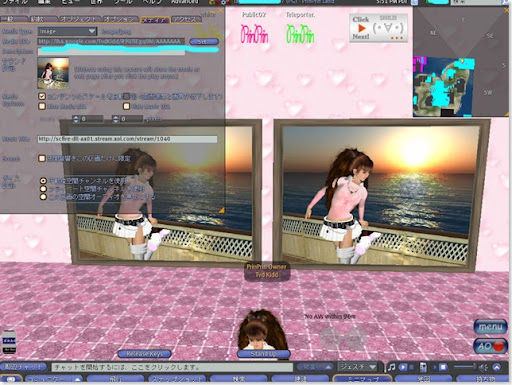Image resolution: width=512 pixels, height=385 pixels.
Task: Play the media with blue play icon
Action: pos(403,367)
